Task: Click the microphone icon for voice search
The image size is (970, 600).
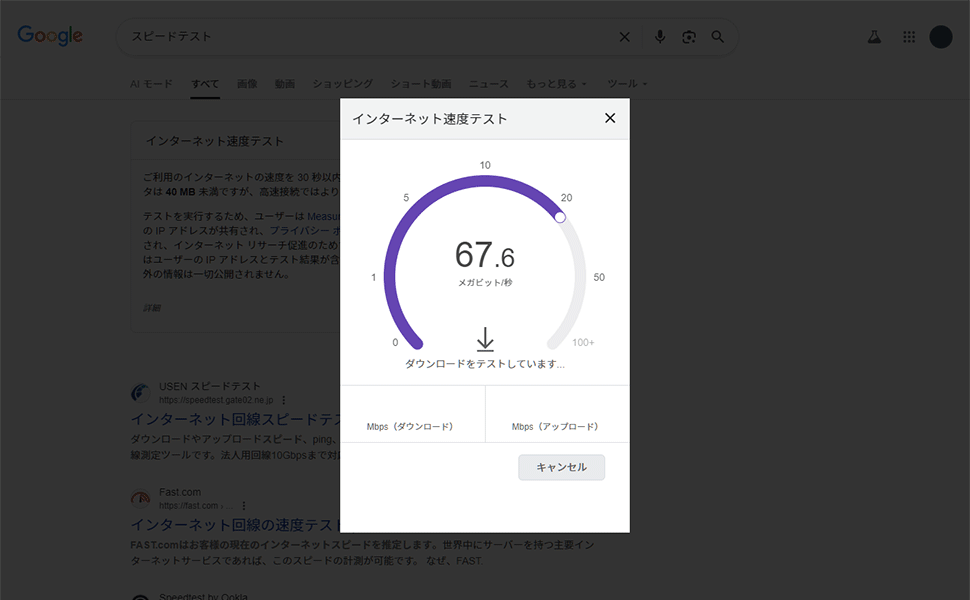Action: [659, 36]
